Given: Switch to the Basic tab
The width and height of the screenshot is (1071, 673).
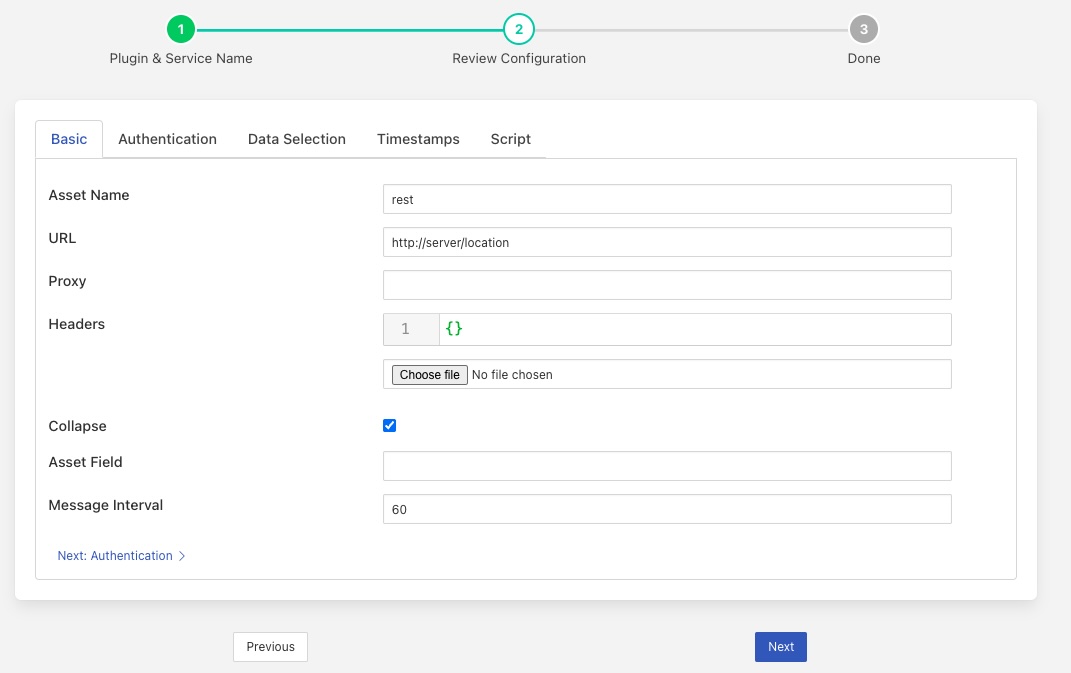Looking at the screenshot, I should 69,139.
